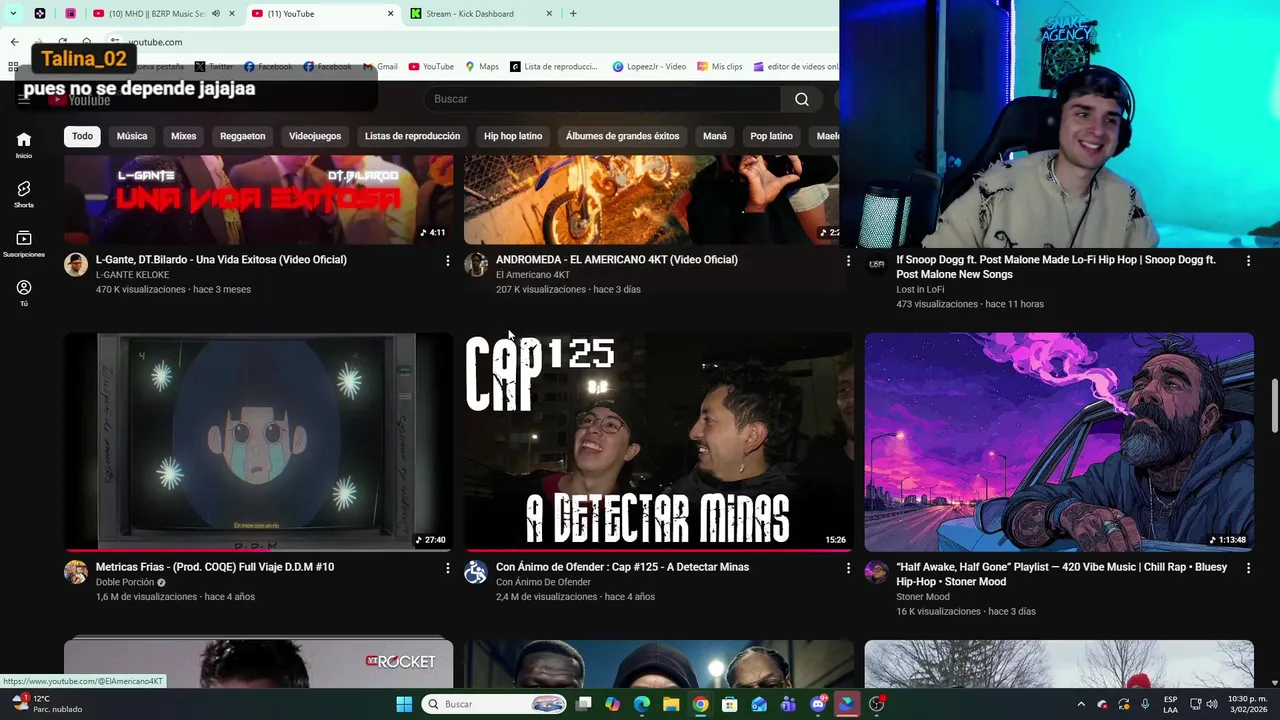Viewport: 1280px width, 720px height.
Task: Open Shorts from the sidebar
Action: click(x=24, y=194)
